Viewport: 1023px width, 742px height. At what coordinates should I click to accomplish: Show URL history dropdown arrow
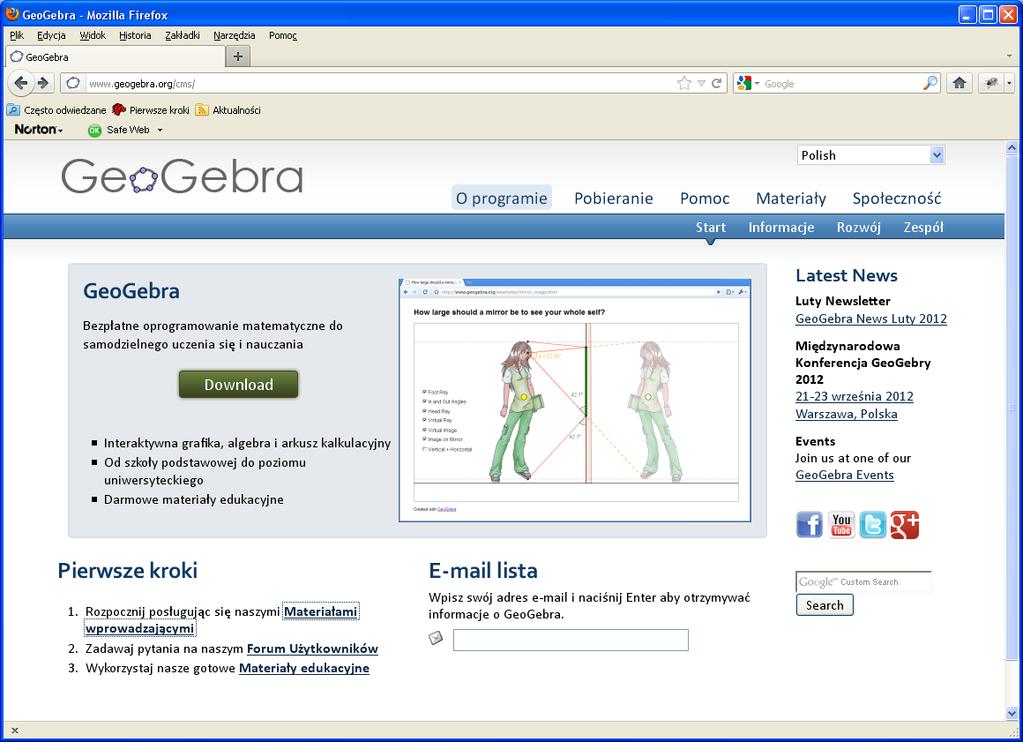pyautogui.click(x=701, y=83)
